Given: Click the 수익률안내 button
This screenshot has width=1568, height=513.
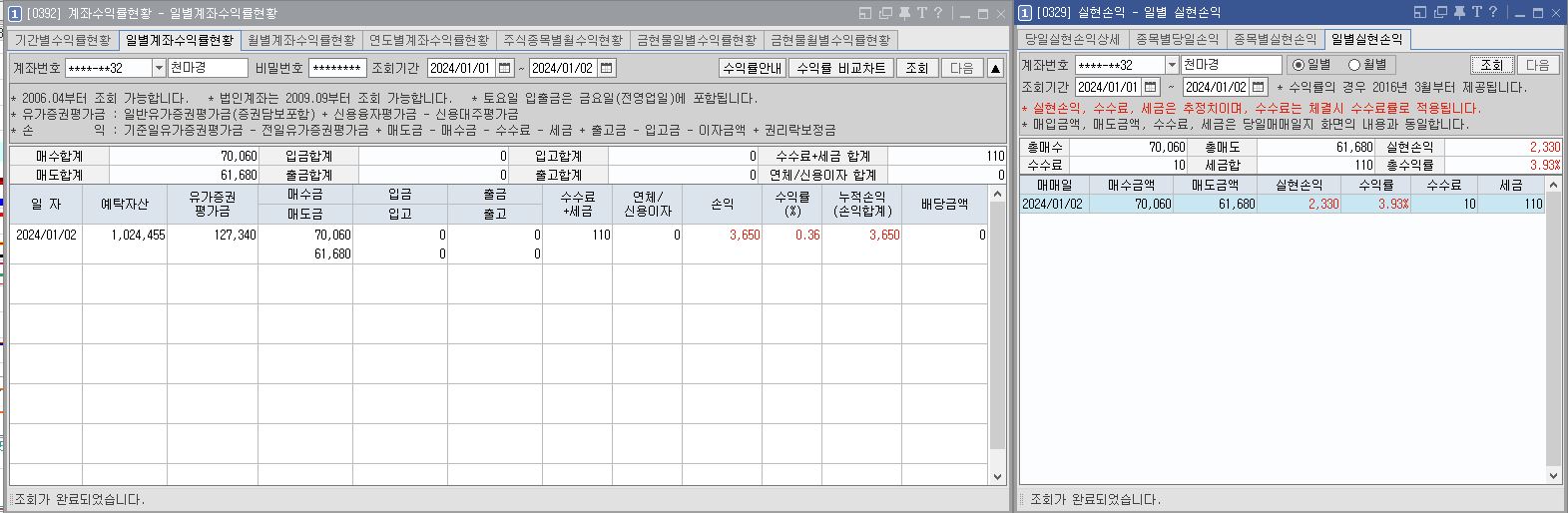Looking at the screenshot, I should pos(753,68).
